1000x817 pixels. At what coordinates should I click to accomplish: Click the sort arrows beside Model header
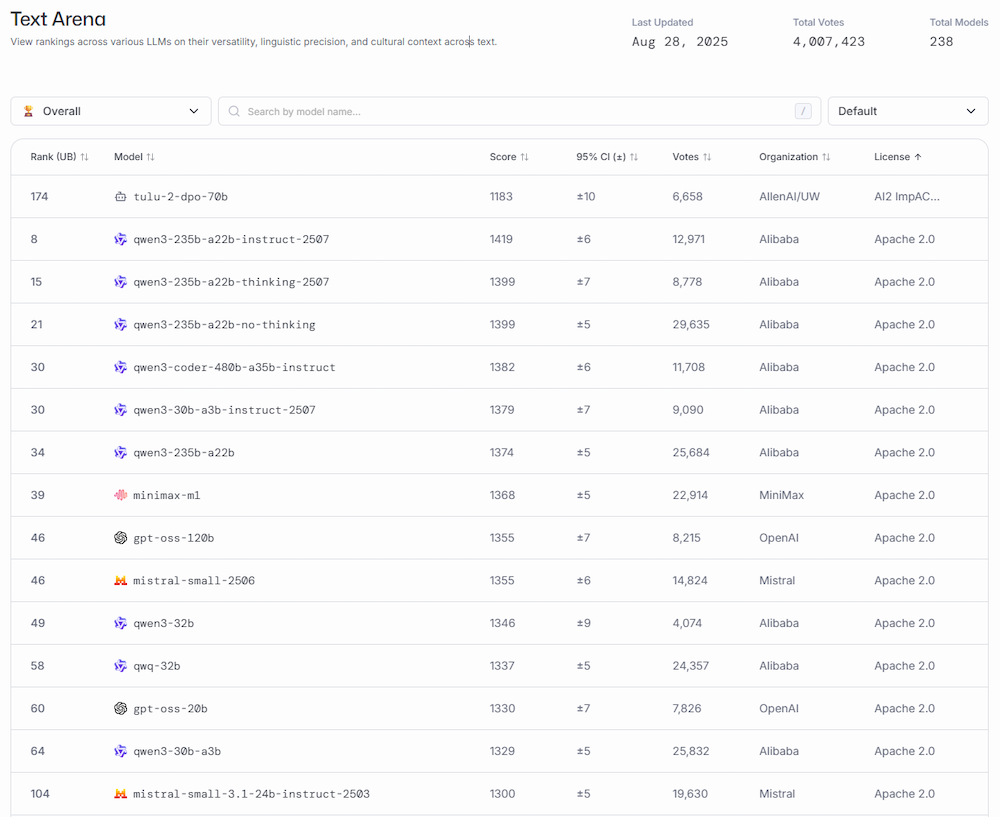[150, 157]
